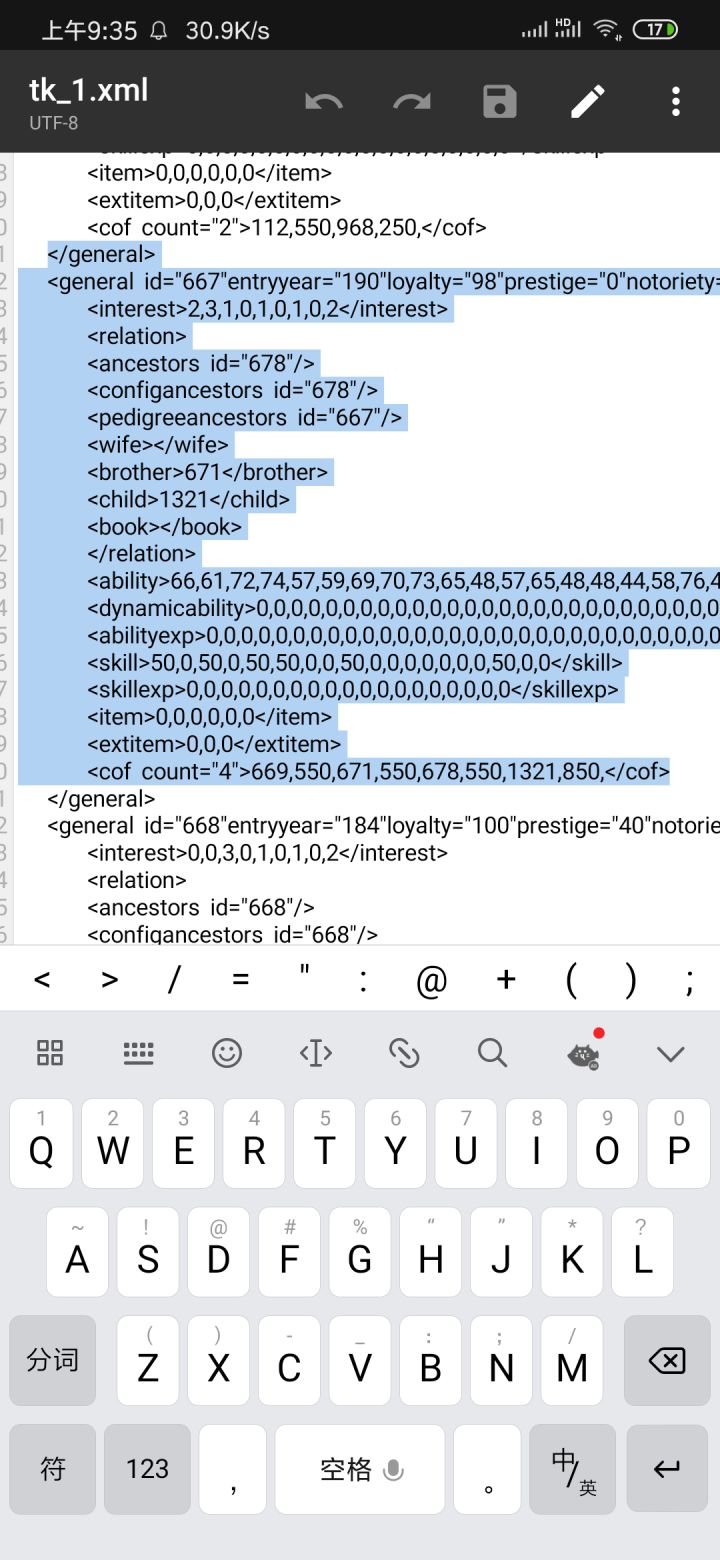
Task: Tap the H key
Action: coord(431,1252)
